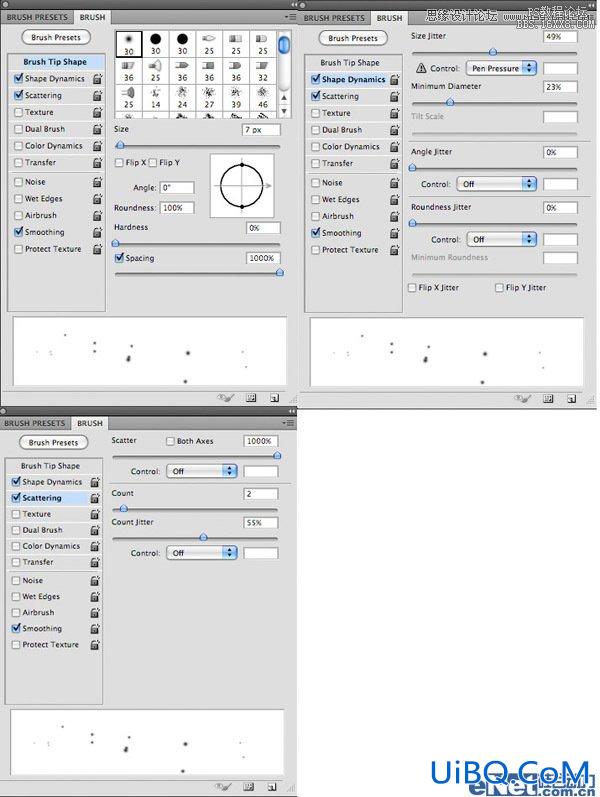Enable Flip Y Jitter checkbox
Screen dimensions: 600x797
499,288
